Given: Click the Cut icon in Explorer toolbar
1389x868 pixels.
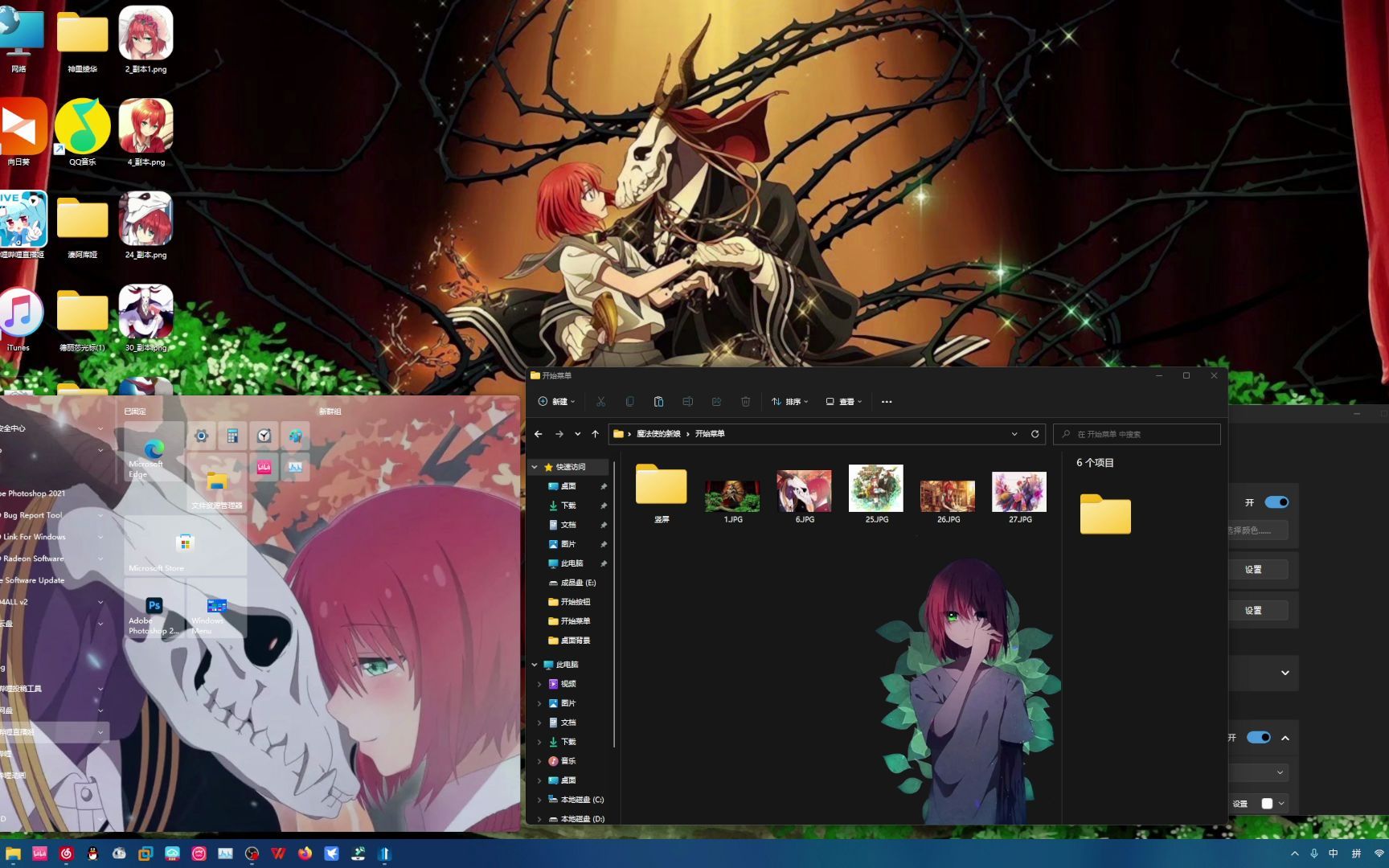Looking at the screenshot, I should pos(600,402).
